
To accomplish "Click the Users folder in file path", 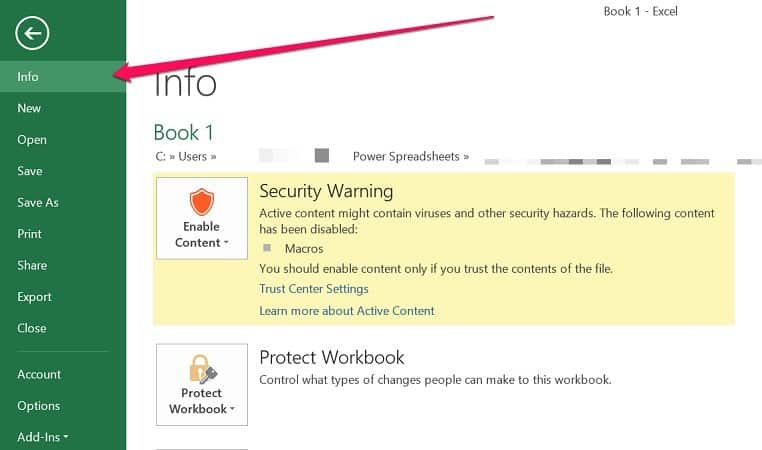I will [x=194, y=156].
